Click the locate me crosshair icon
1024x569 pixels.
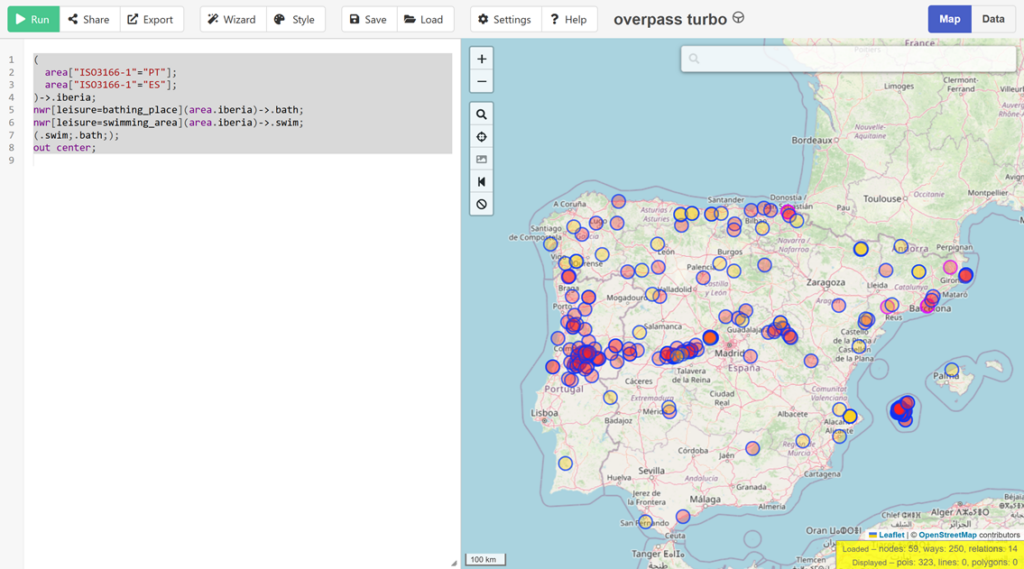click(x=482, y=137)
